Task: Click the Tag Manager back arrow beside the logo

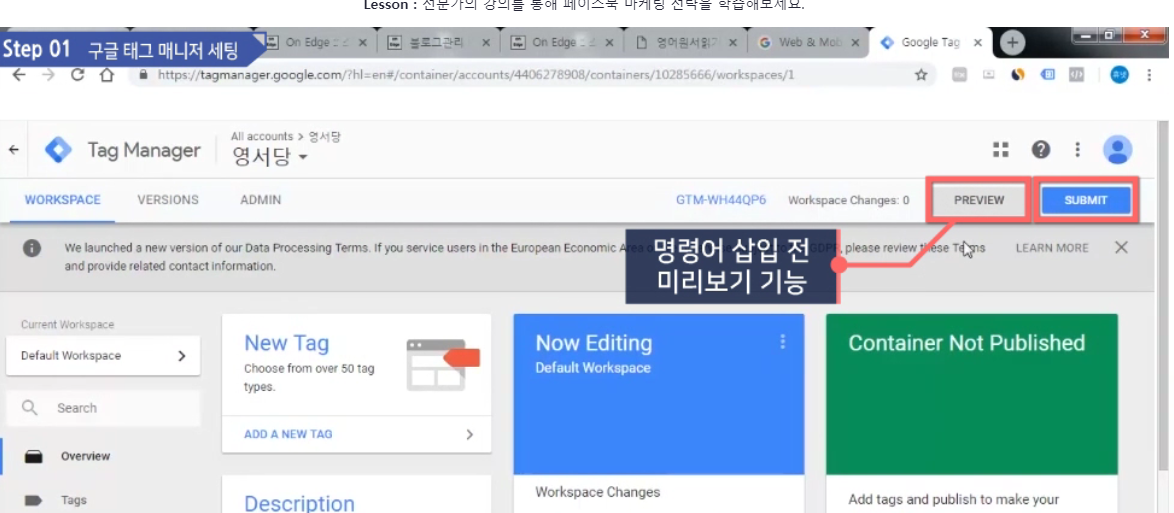Action: (x=13, y=150)
